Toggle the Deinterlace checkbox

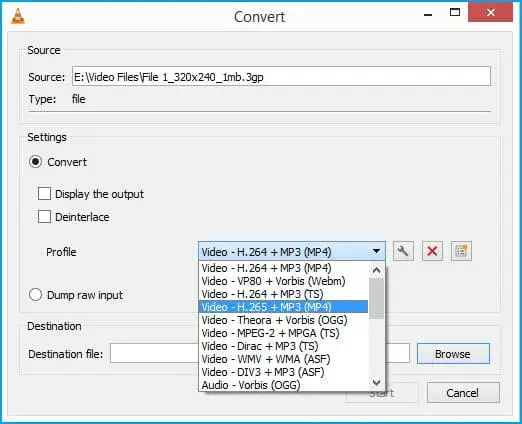pos(44,217)
